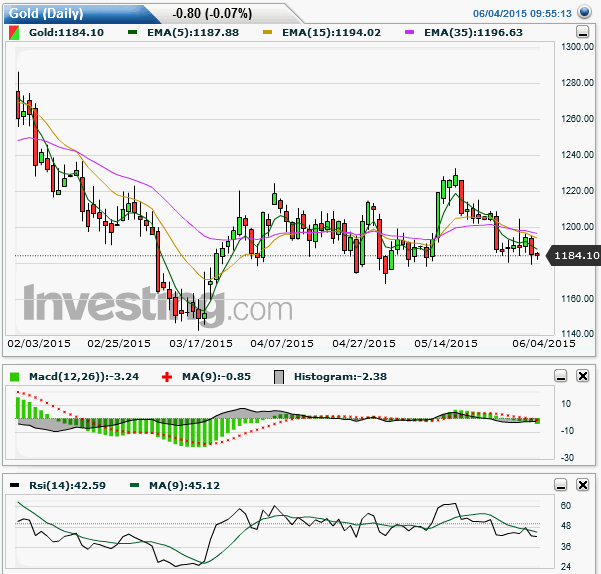Click the 1160.00 price axis label
This screenshot has width=601, height=574.
pyautogui.click(x=577, y=298)
